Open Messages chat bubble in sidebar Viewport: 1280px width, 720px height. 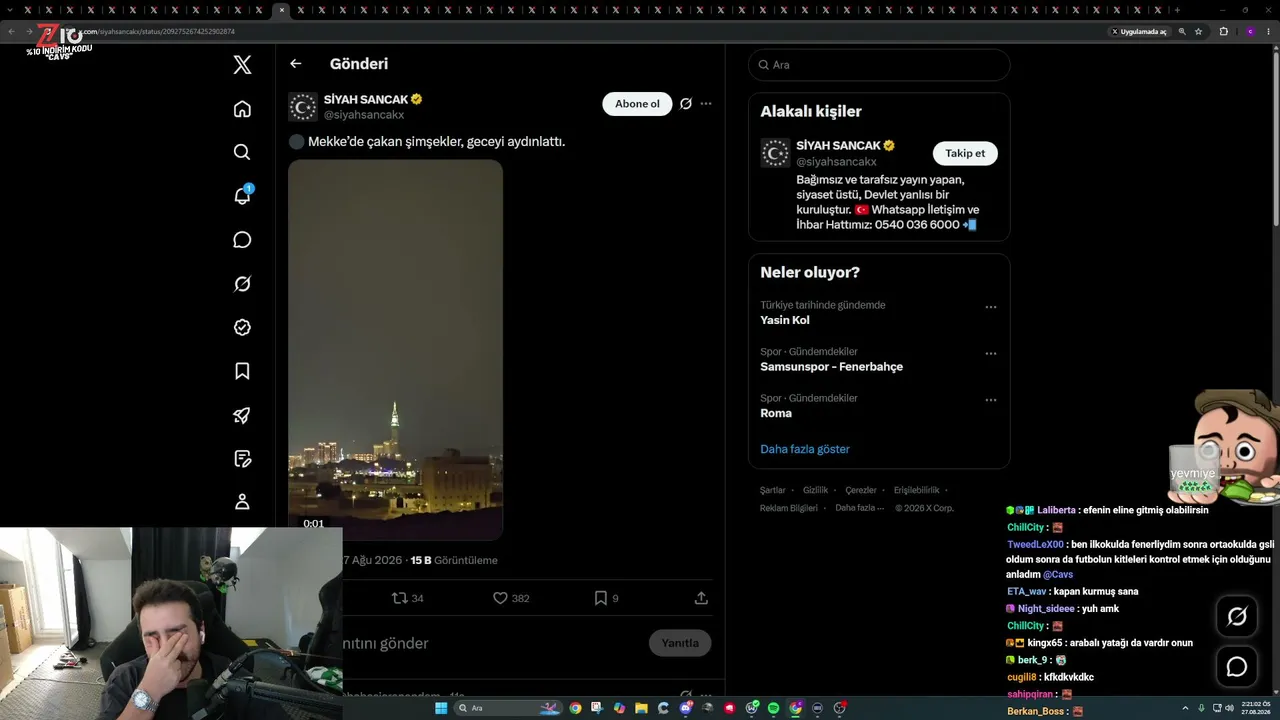click(x=242, y=240)
